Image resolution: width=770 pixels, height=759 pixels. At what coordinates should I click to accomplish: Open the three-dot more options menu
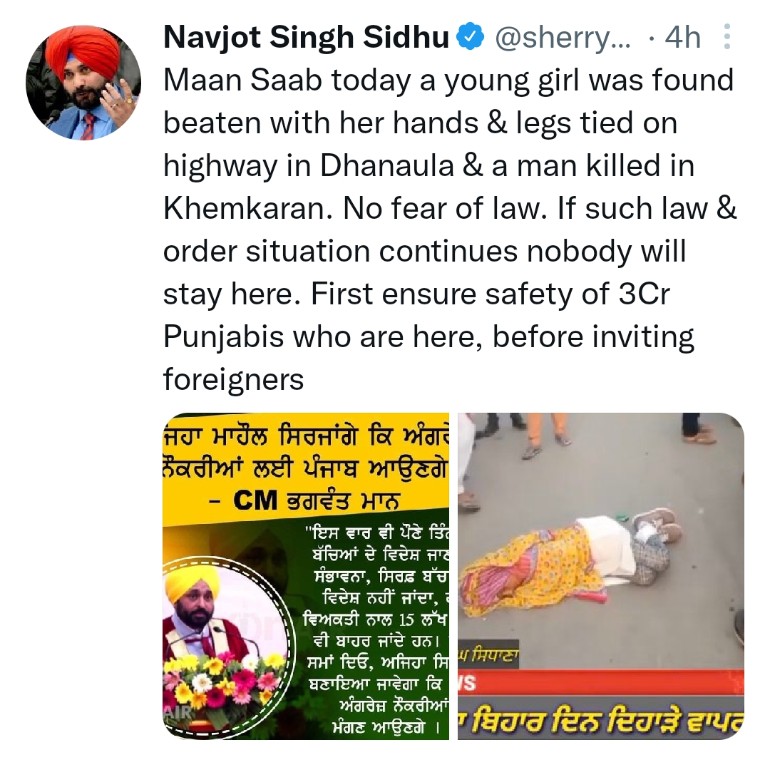(x=727, y=36)
